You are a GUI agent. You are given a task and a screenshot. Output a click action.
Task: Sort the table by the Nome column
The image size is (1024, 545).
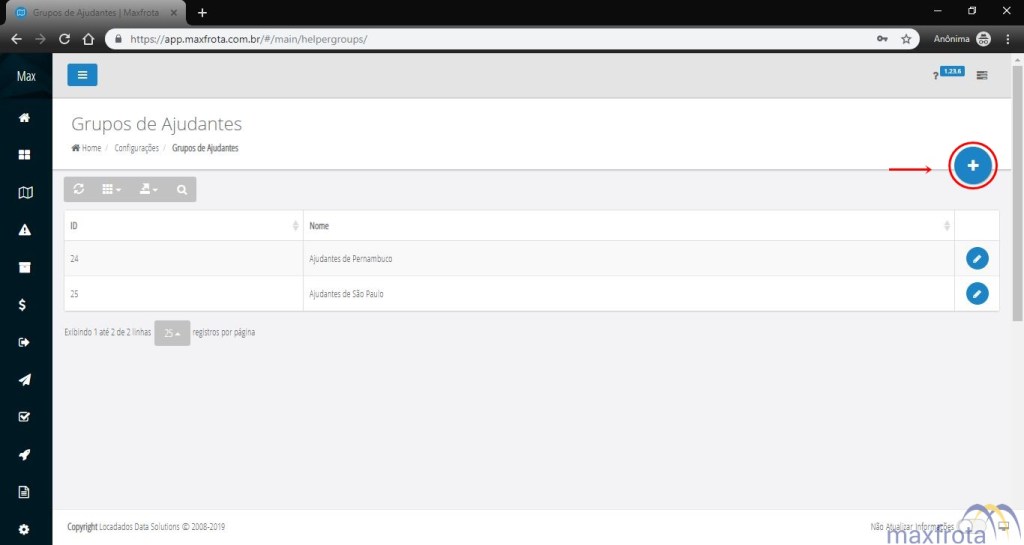click(x=628, y=226)
